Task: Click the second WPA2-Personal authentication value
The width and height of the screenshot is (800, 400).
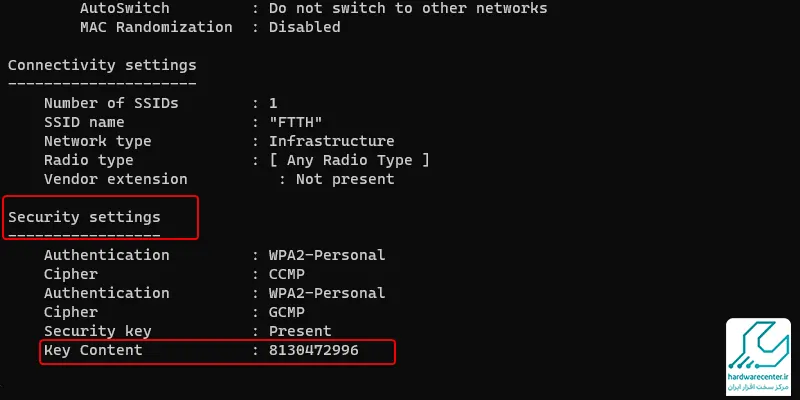Action: click(x=327, y=293)
